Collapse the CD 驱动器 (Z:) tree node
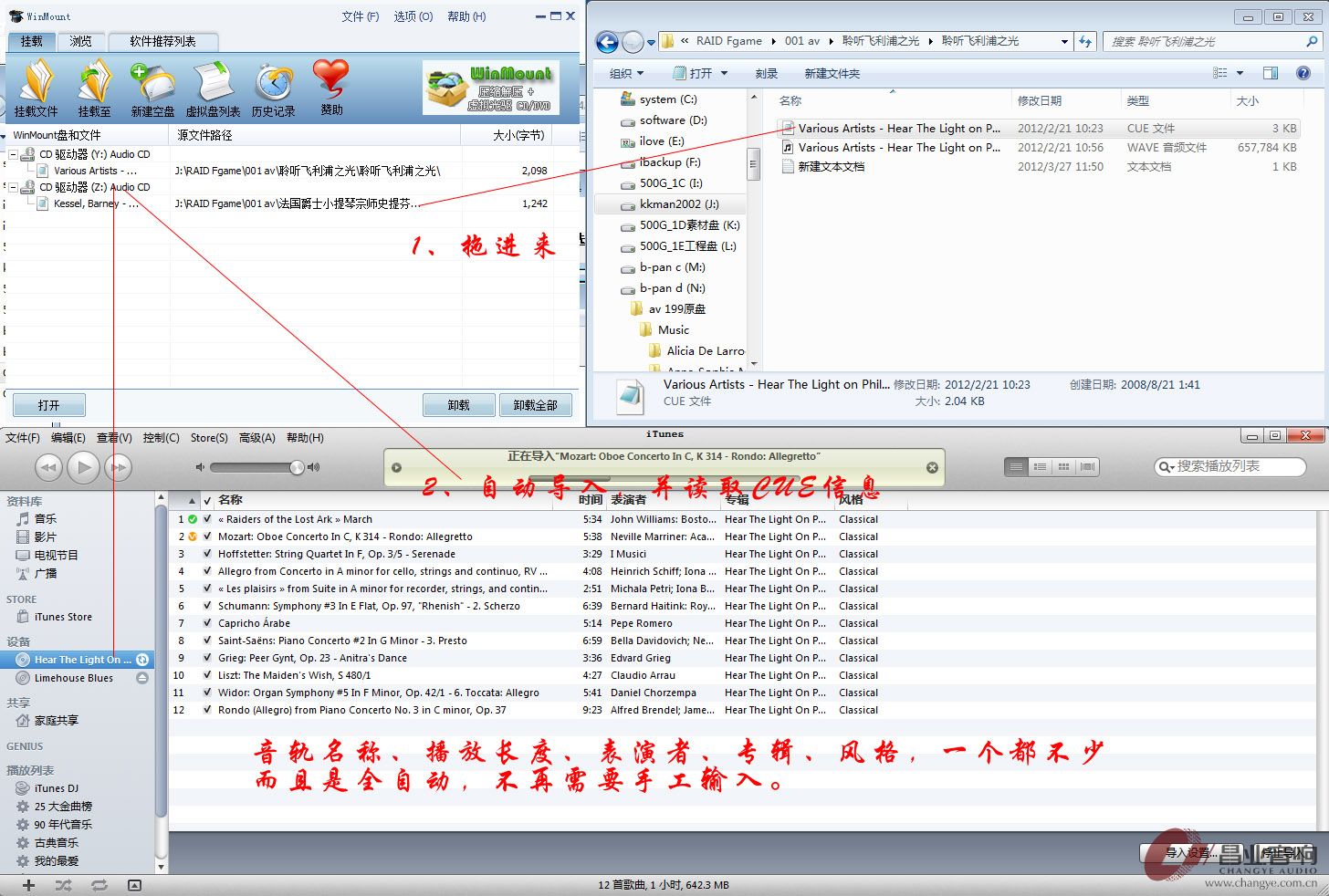The width and height of the screenshot is (1329, 896). click(x=13, y=187)
